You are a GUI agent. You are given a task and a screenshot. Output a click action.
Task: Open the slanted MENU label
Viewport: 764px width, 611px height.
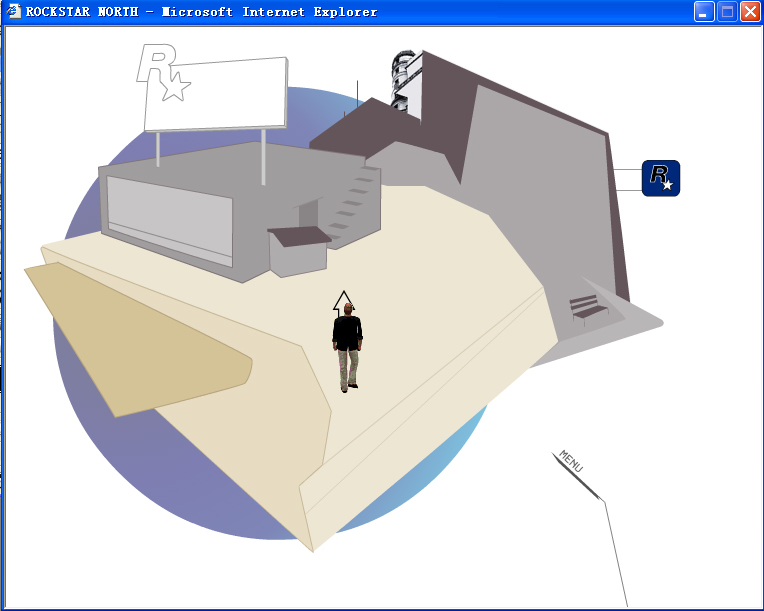(571, 461)
